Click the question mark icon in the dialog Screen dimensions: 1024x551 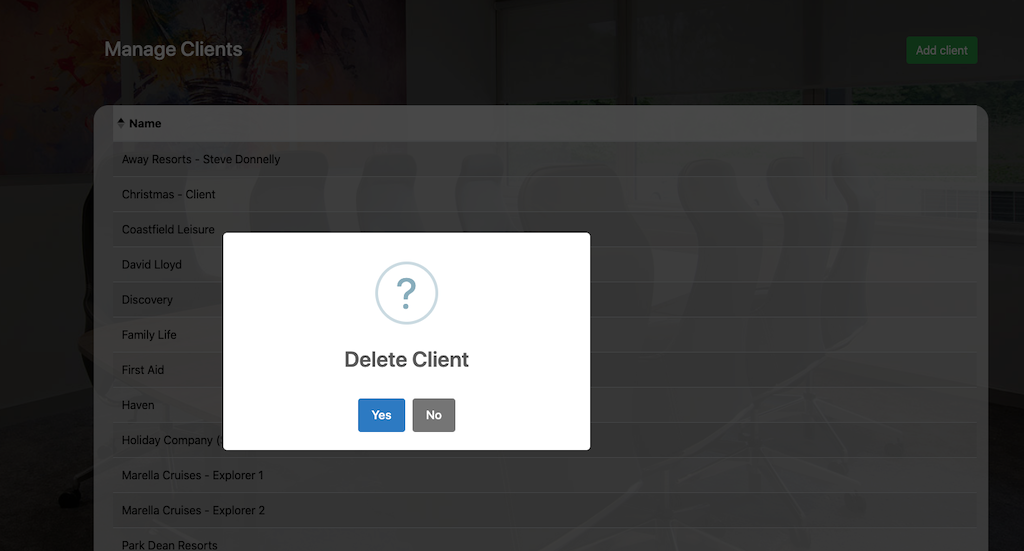[406, 293]
